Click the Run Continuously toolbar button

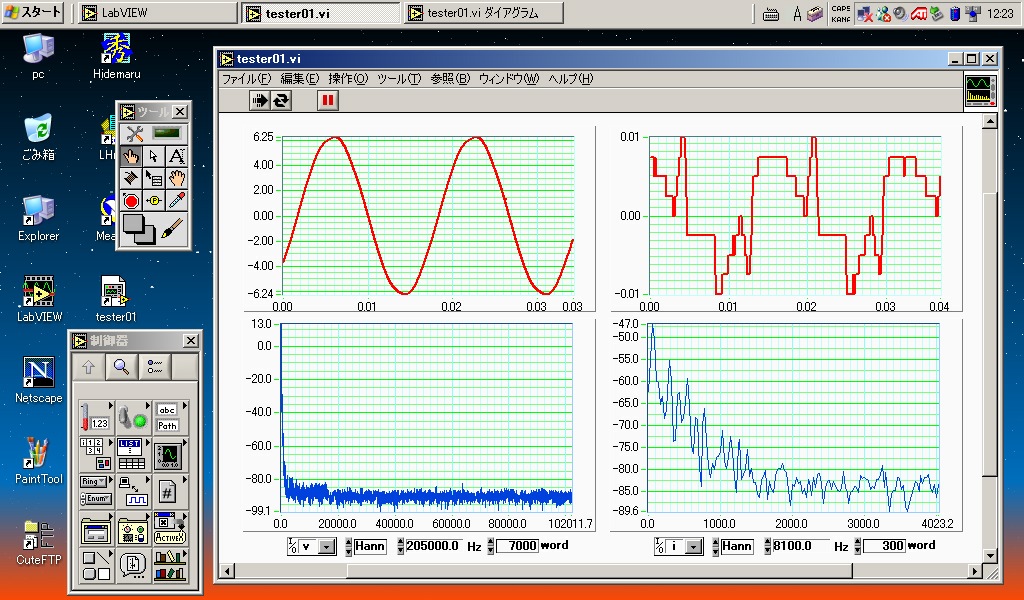281,100
